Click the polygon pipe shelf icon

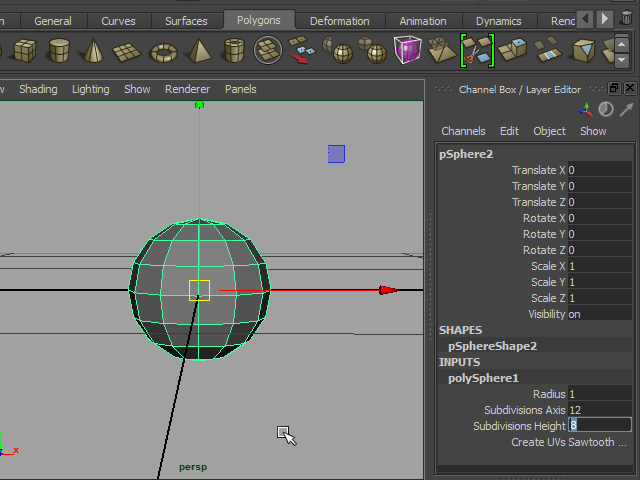[x=233, y=51]
